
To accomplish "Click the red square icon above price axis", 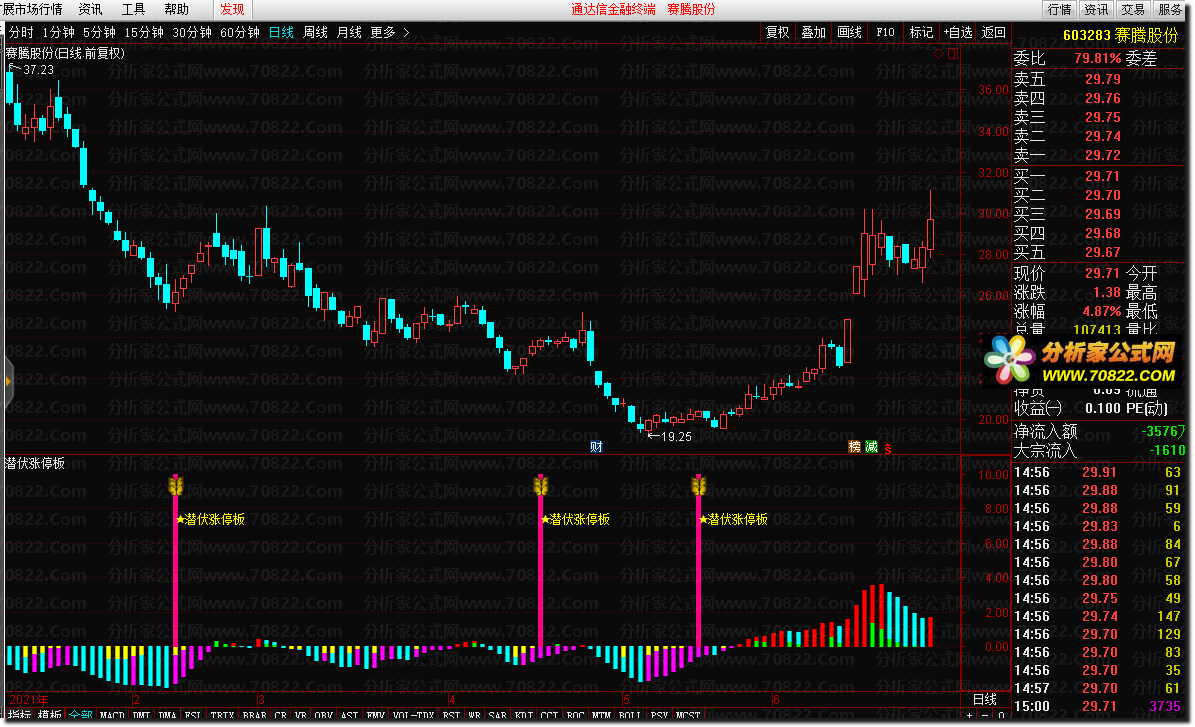I will pyautogui.click(x=953, y=53).
